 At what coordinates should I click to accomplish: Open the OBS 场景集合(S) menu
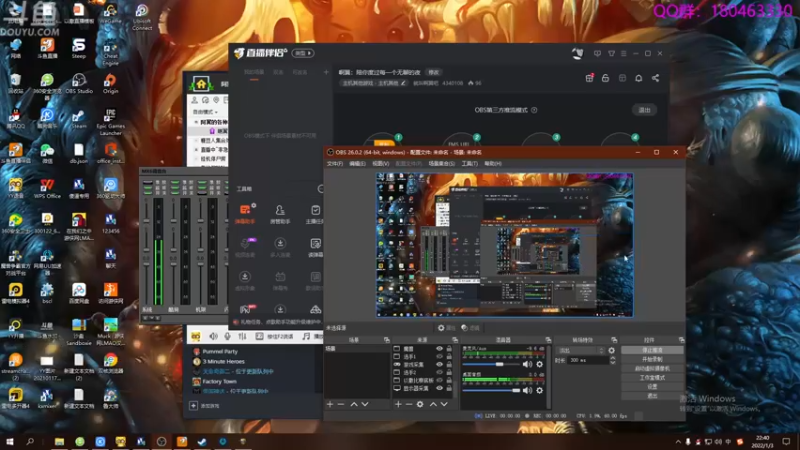(441, 164)
